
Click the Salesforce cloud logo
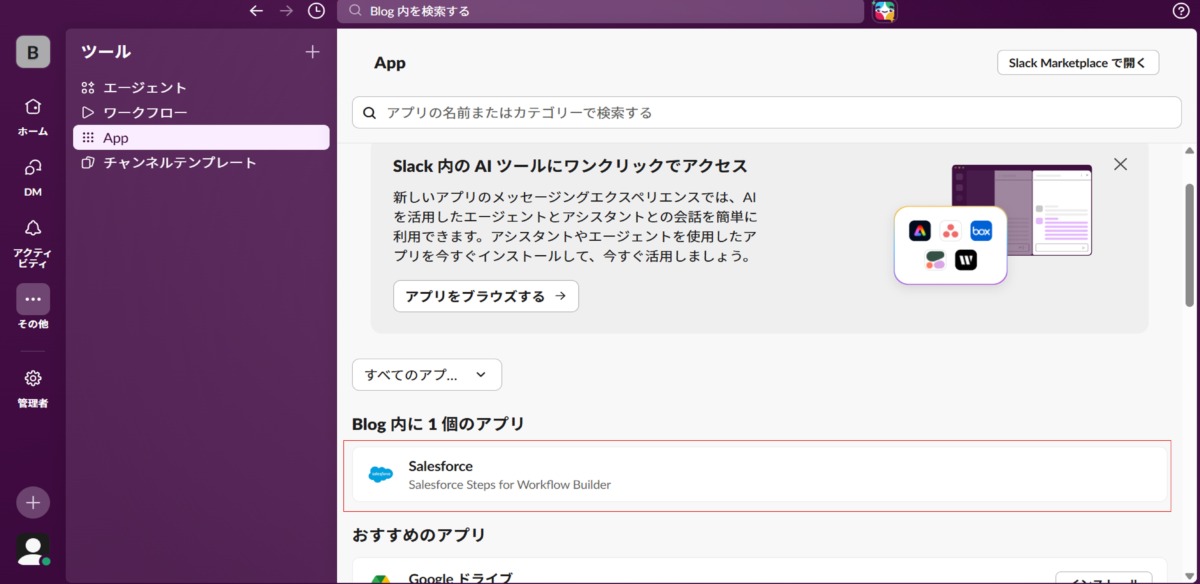[x=381, y=475]
